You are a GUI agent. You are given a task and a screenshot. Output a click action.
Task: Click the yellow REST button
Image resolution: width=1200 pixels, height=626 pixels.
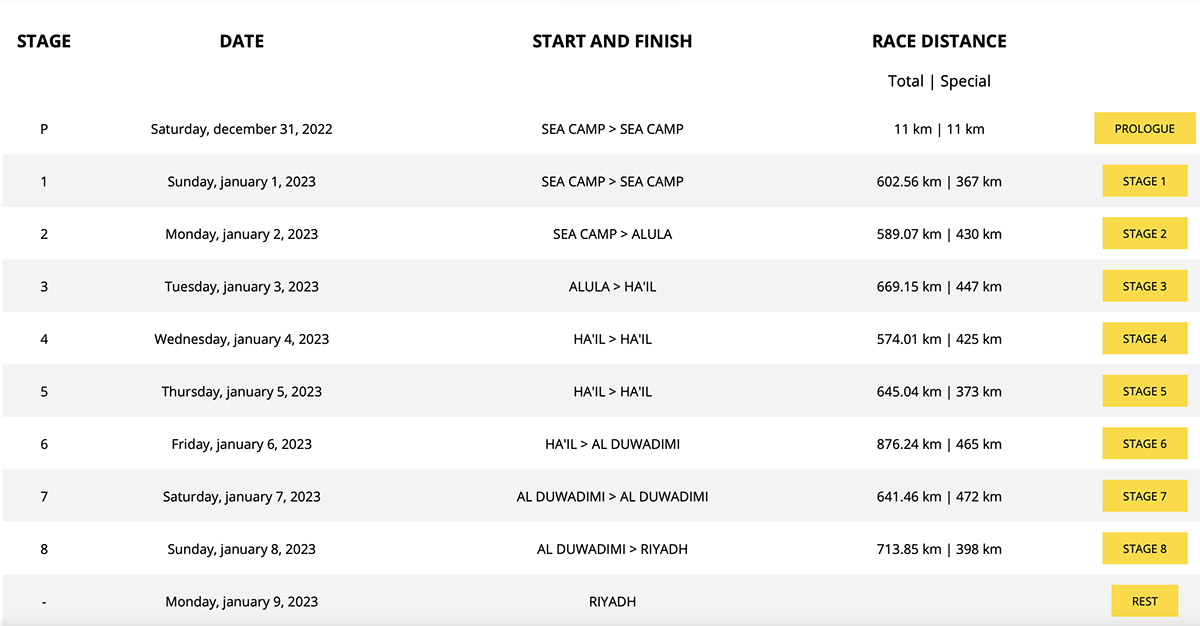(1144, 601)
